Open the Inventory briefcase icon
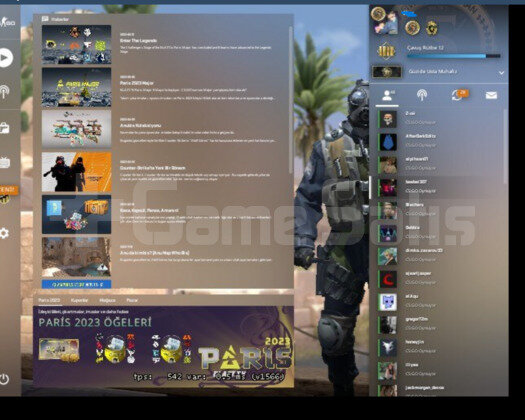Screen dimensions: 525x420 [x=5, y=128]
